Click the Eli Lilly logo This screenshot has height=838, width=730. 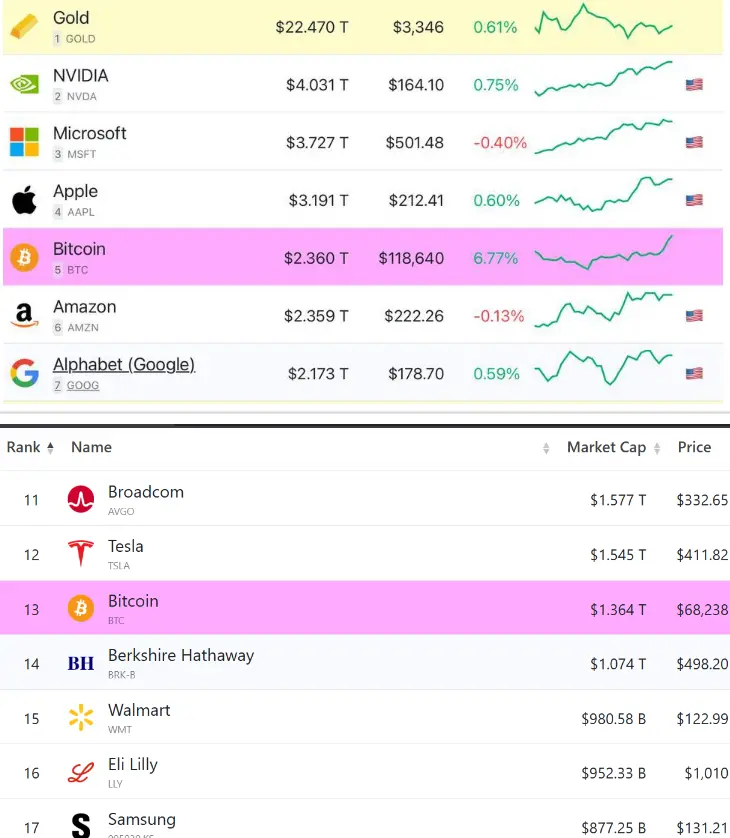[80, 772]
